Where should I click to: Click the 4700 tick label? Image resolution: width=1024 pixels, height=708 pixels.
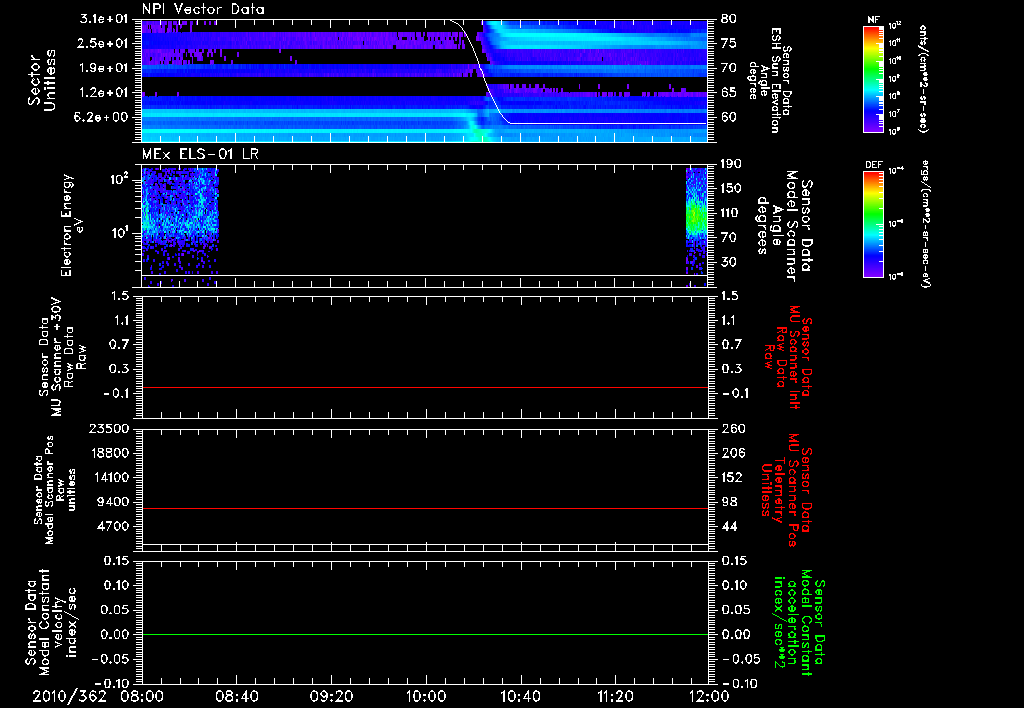pyautogui.click(x=112, y=526)
